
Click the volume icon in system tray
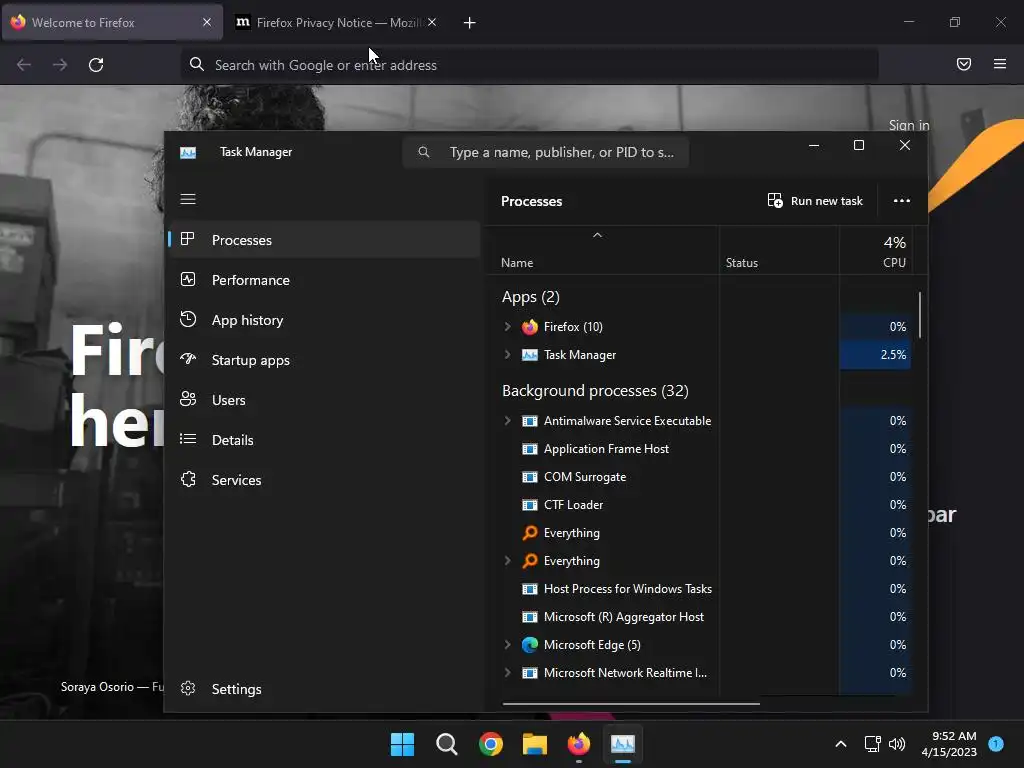tap(897, 744)
